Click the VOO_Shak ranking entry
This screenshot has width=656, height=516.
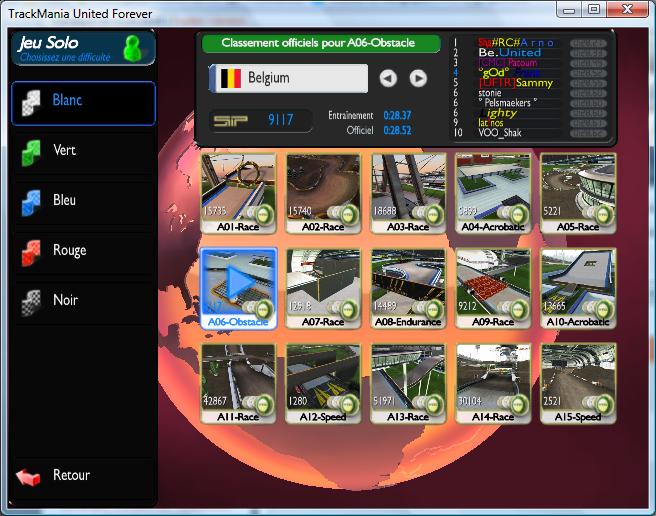[500, 132]
